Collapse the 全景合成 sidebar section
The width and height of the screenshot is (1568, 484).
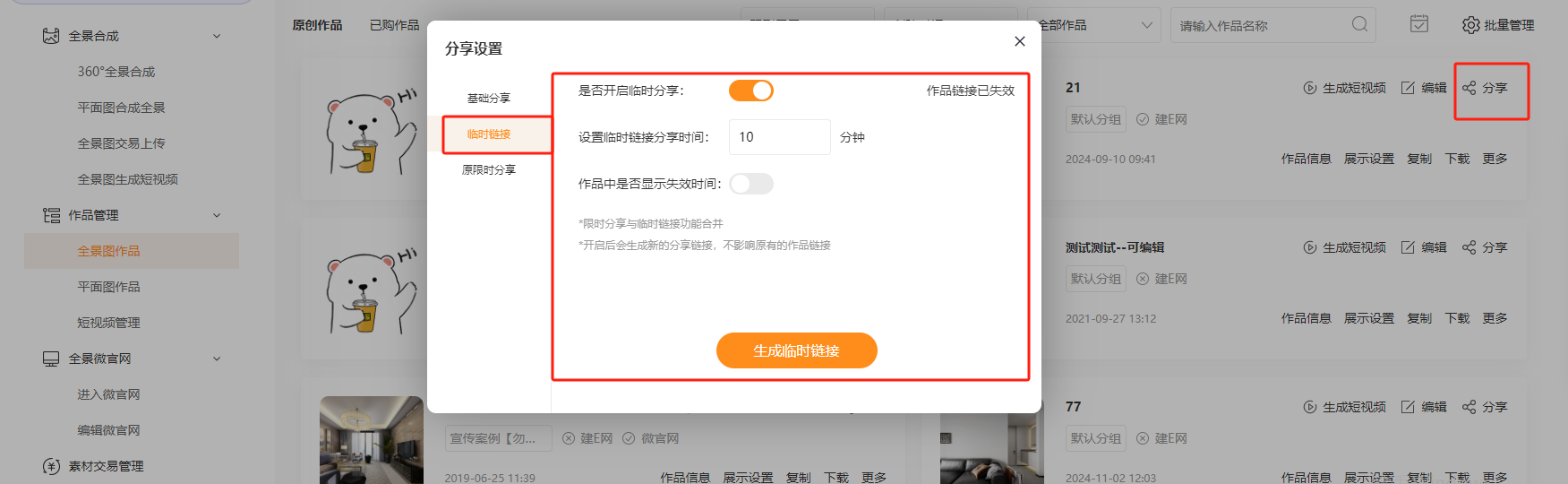[216, 36]
